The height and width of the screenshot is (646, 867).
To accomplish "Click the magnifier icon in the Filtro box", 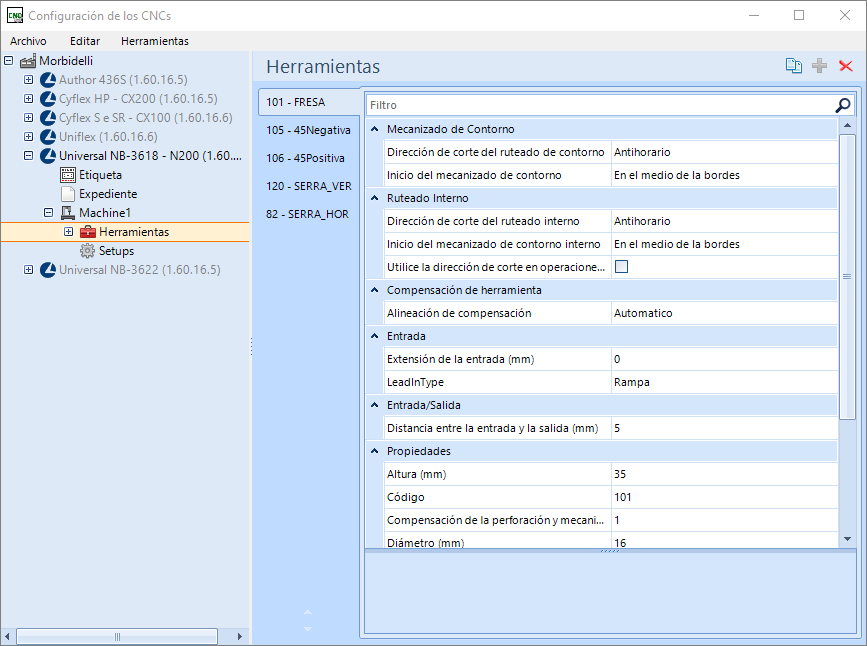I will (x=843, y=104).
